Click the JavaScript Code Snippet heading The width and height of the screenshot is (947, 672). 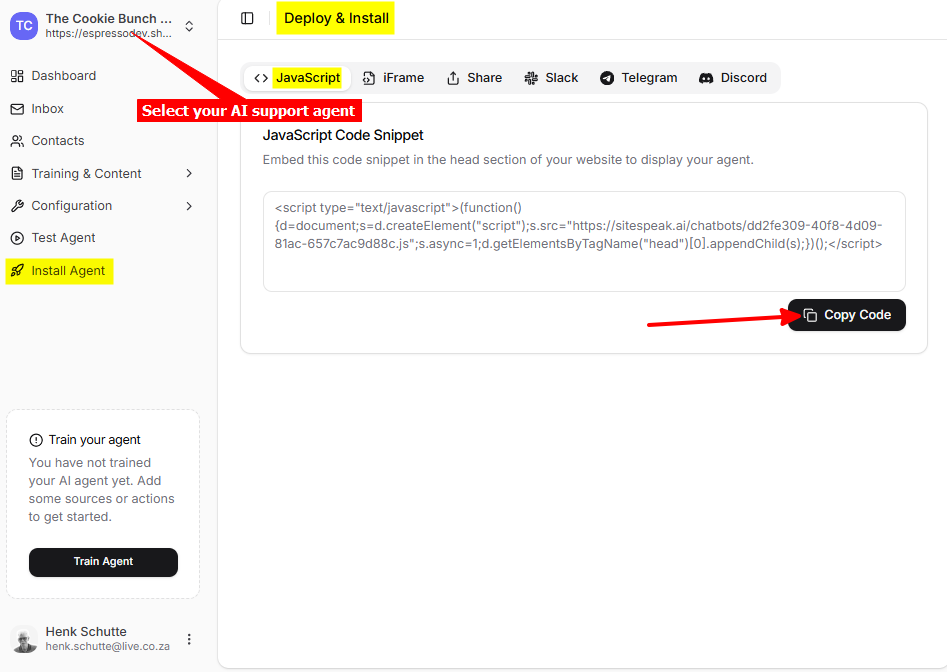pos(343,135)
